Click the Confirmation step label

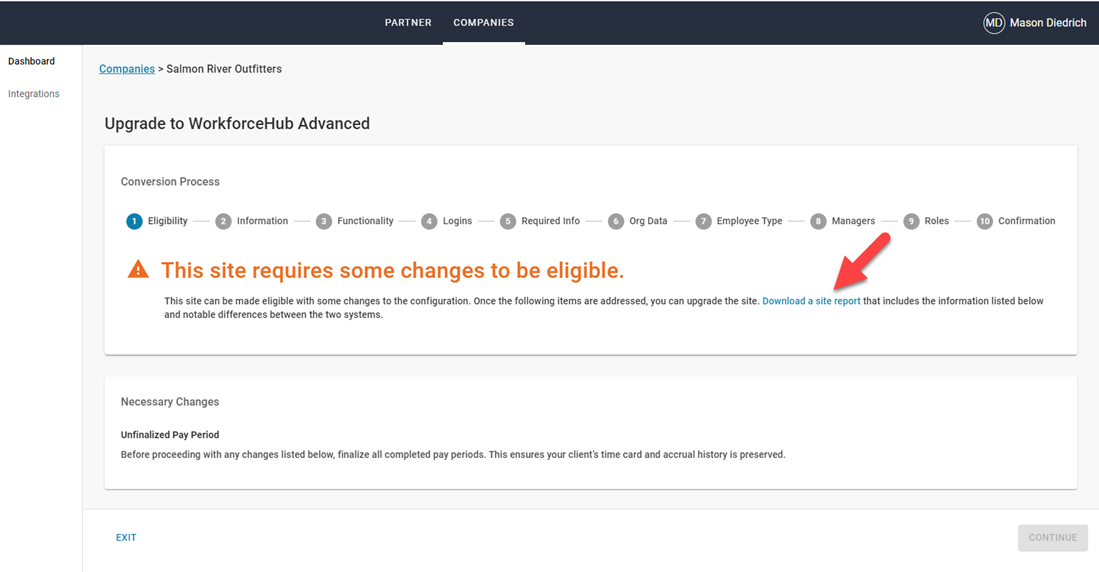pyautogui.click(x=1027, y=221)
